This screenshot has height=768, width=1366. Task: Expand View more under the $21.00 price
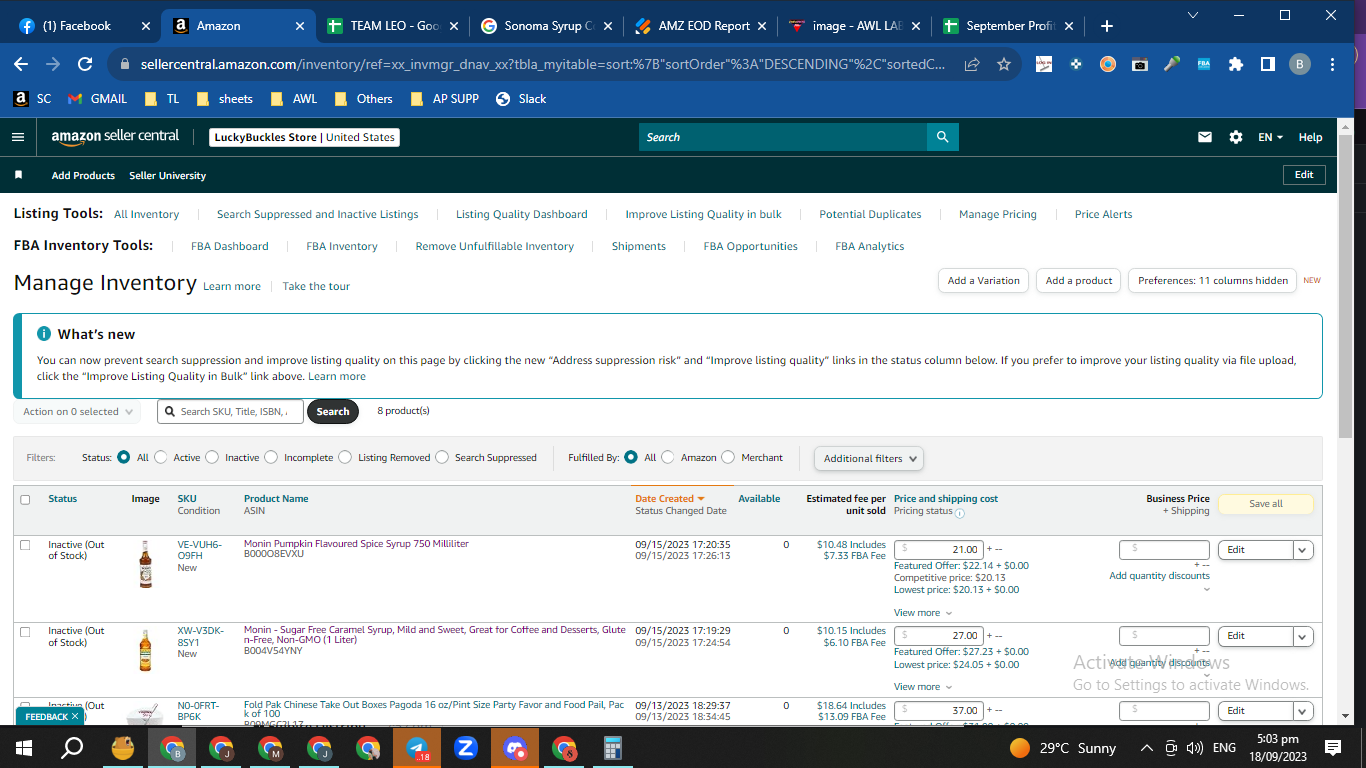tap(922, 613)
